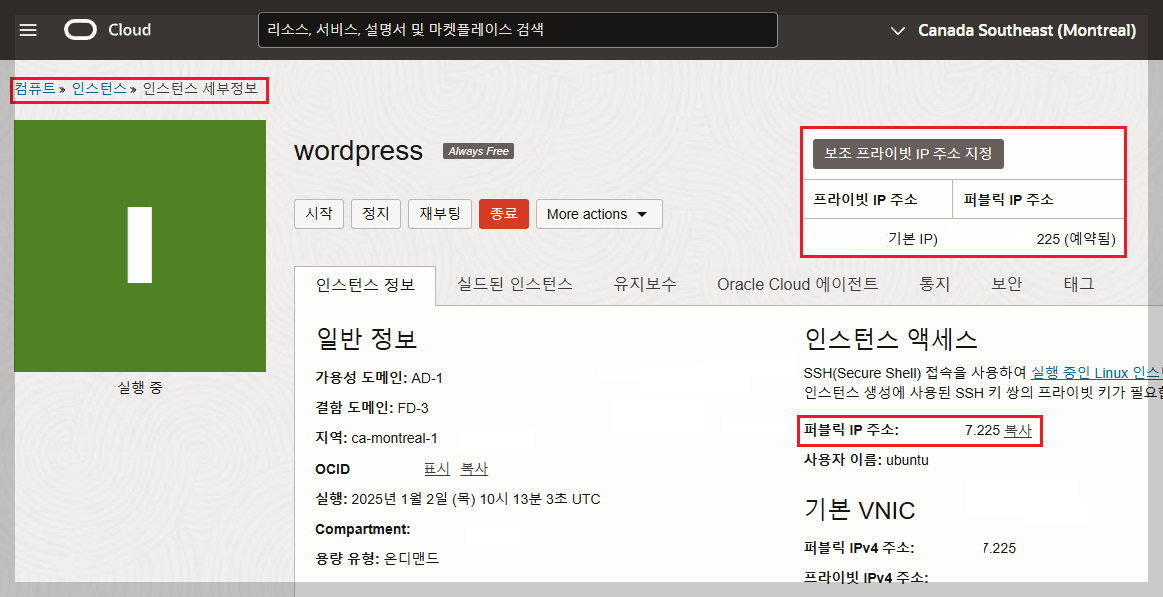
Task: Click the 225 (예약됨) cell
Action: 1075,239
